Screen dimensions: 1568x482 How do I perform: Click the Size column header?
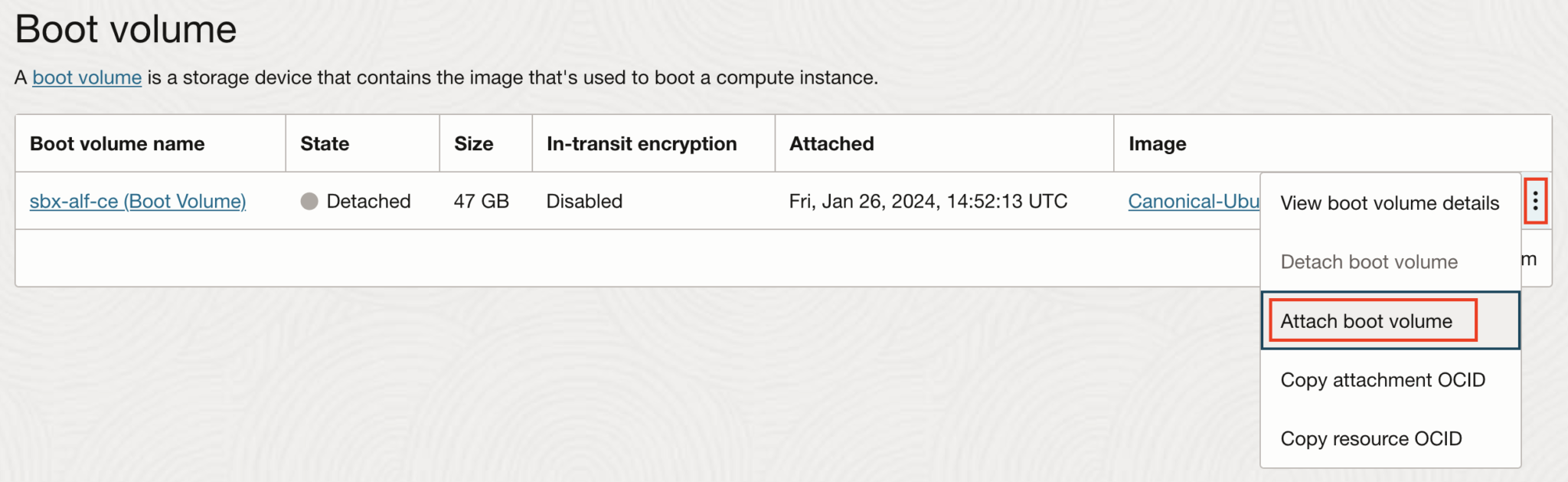473,144
